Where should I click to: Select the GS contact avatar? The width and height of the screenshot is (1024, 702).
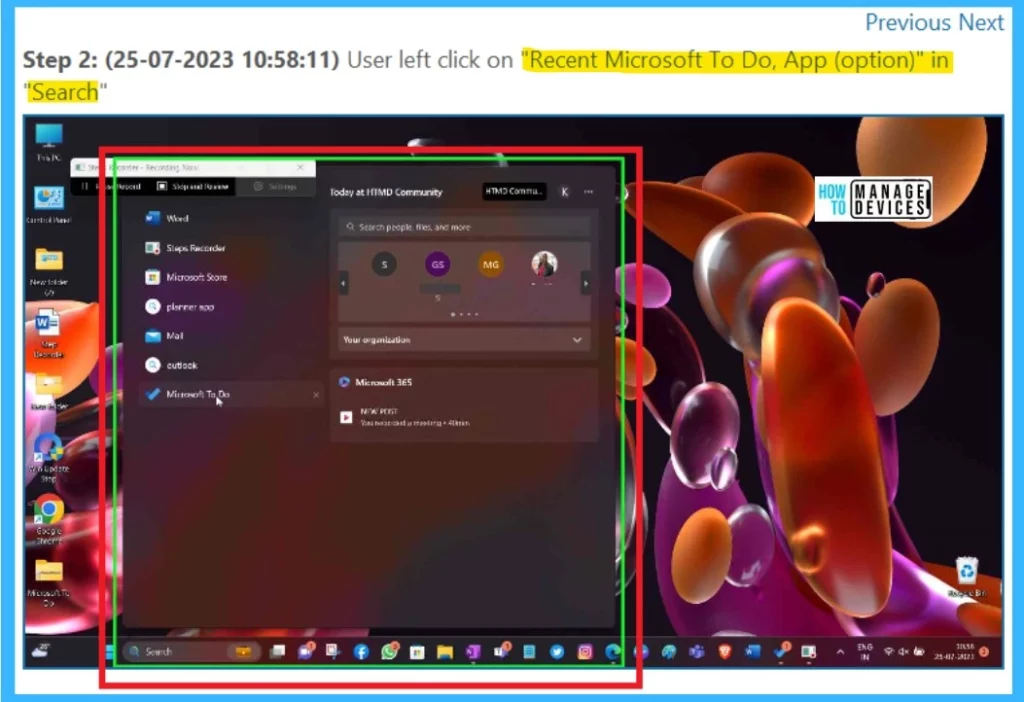coord(437,264)
